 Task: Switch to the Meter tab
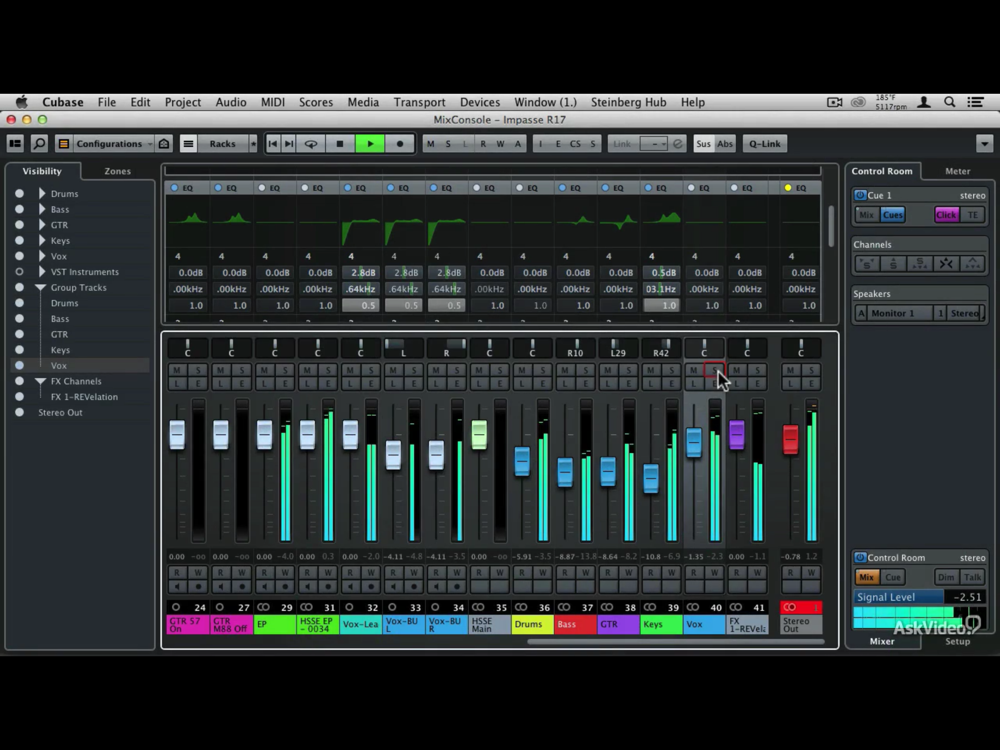coord(957,171)
